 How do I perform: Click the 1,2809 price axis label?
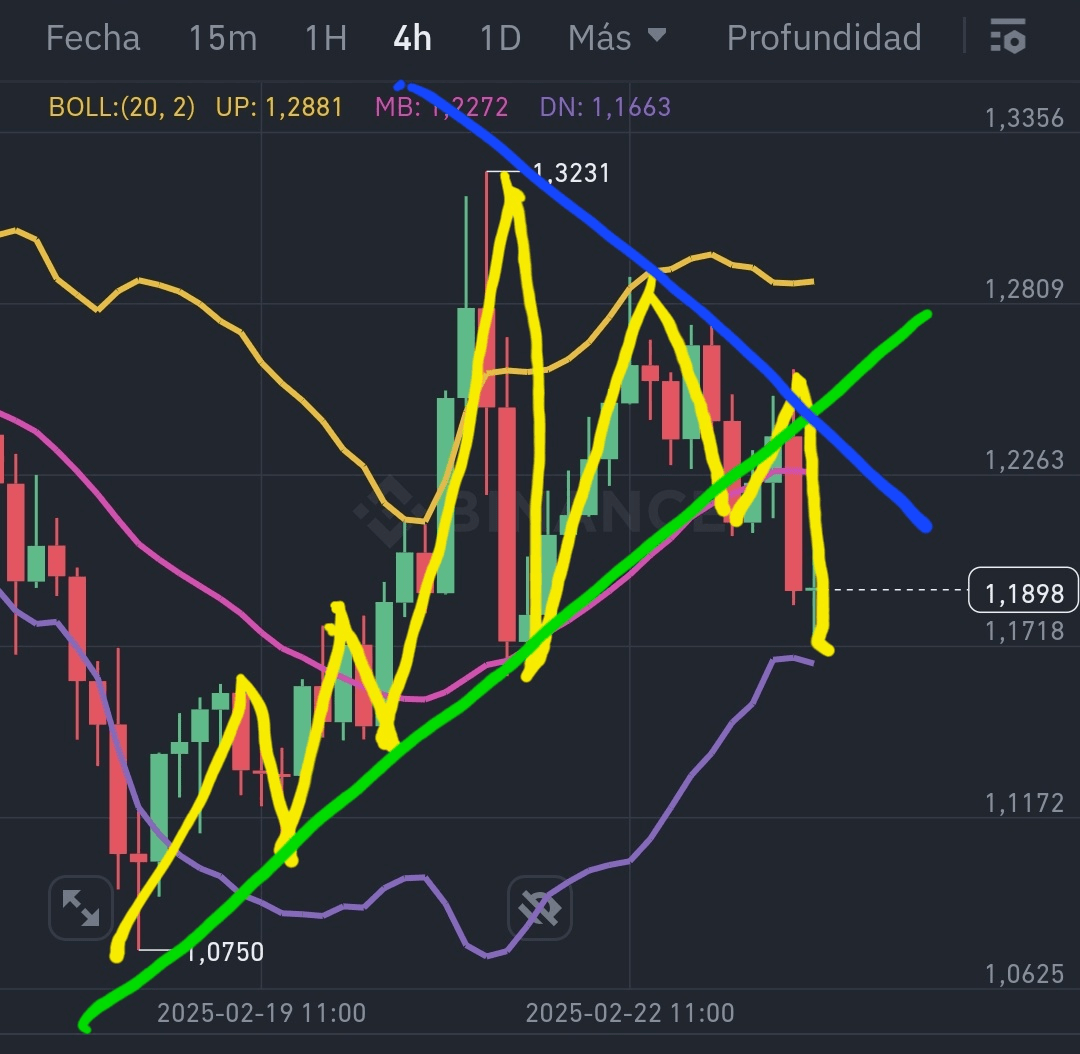point(1024,289)
